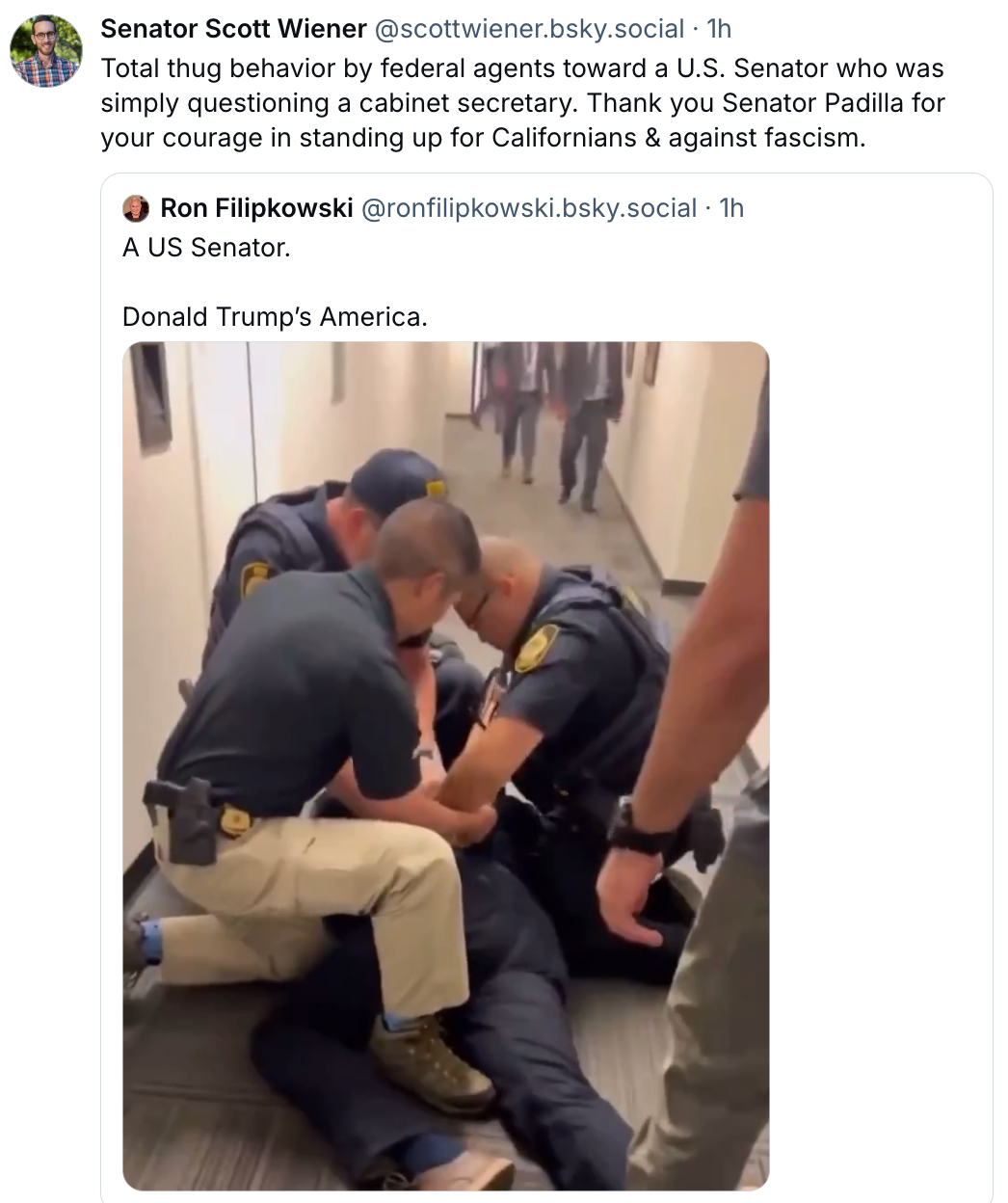Click the "against fascism" closing line
Image resolution: width=1008 pixels, height=1203 pixels.
pyautogui.click(x=483, y=138)
